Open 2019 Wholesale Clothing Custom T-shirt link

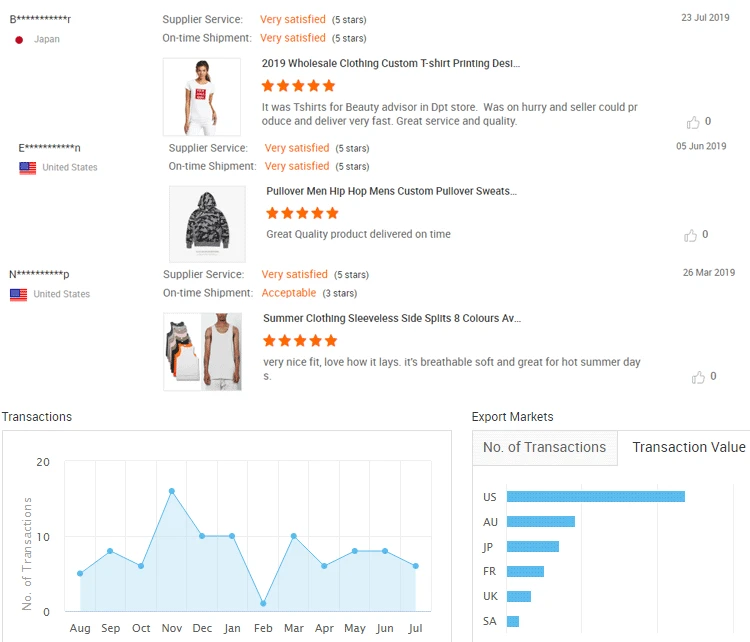[x=391, y=63]
